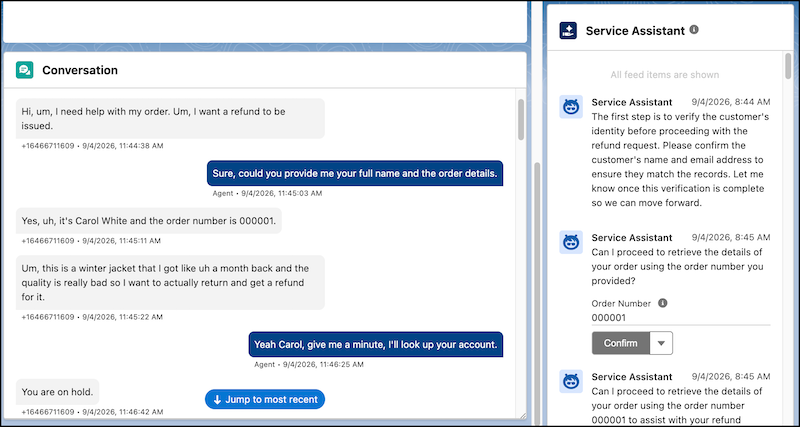Image resolution: width=800 pixels, height=427 pixels.
Task: Click the bottom assistant message mentioning order number 000001
Action: pos(677,406)
